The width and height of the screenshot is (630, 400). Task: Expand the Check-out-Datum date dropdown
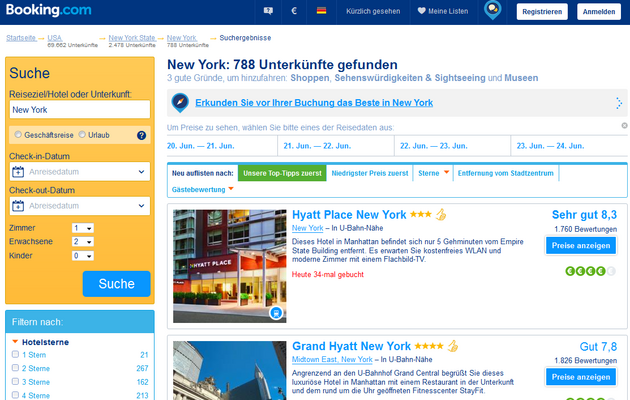[x=79, y=207]
